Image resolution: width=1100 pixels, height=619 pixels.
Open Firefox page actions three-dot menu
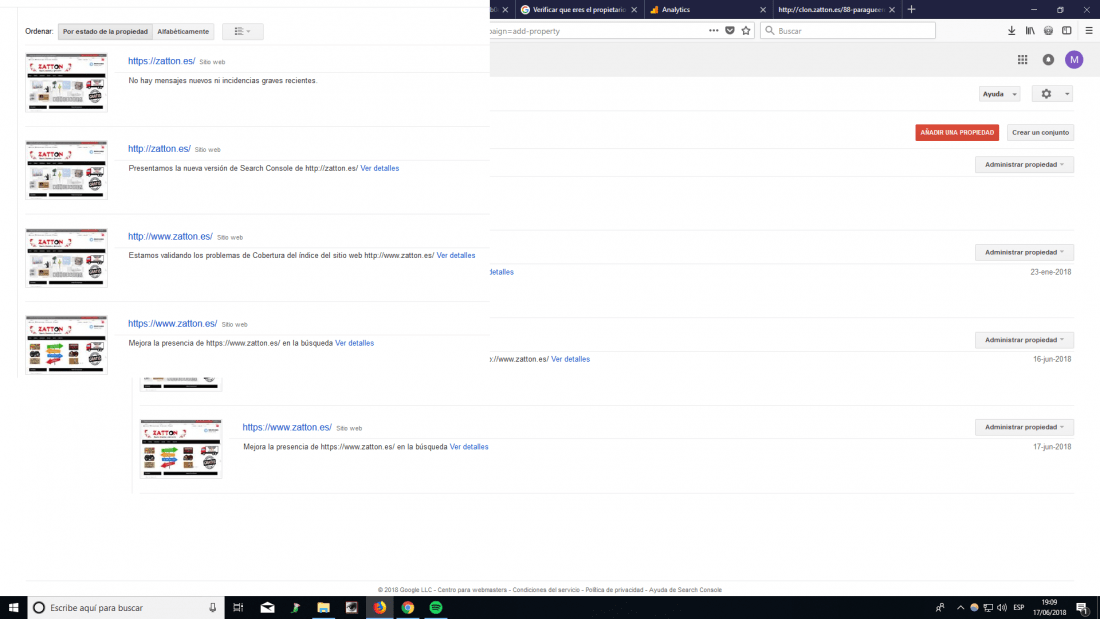pyautogui.click(x=713, y=31)
